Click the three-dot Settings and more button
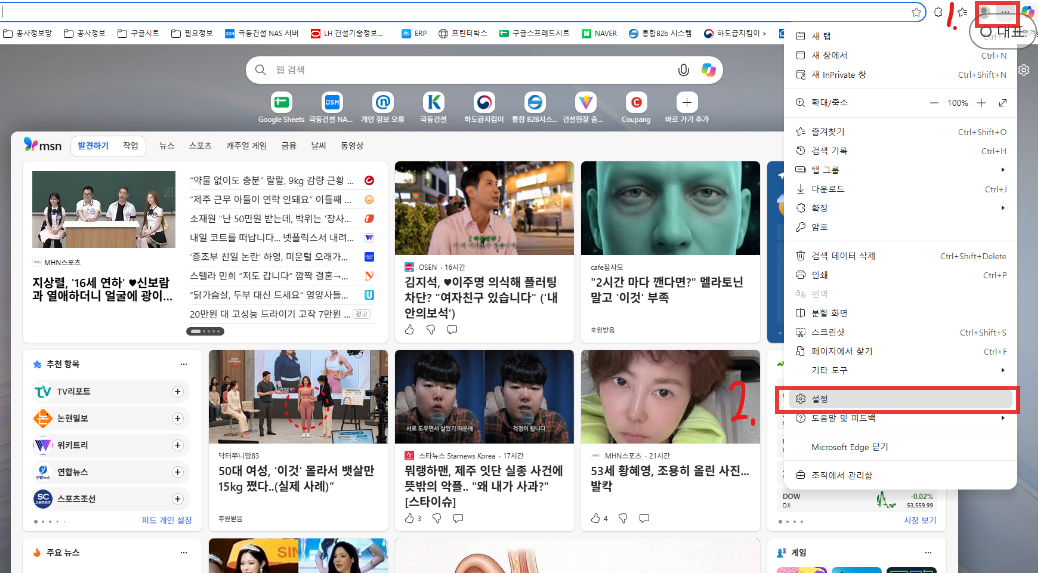 [1005, 12]
